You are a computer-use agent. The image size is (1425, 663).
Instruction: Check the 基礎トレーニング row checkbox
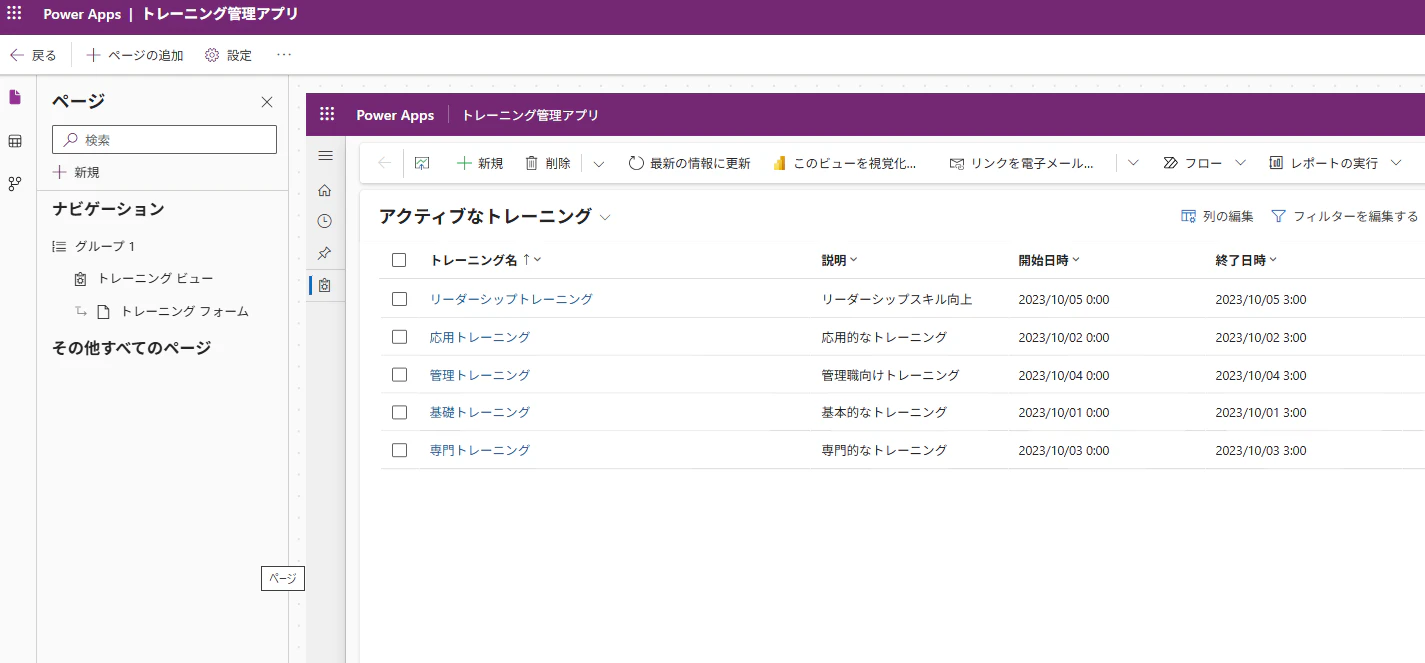(400, 412)
